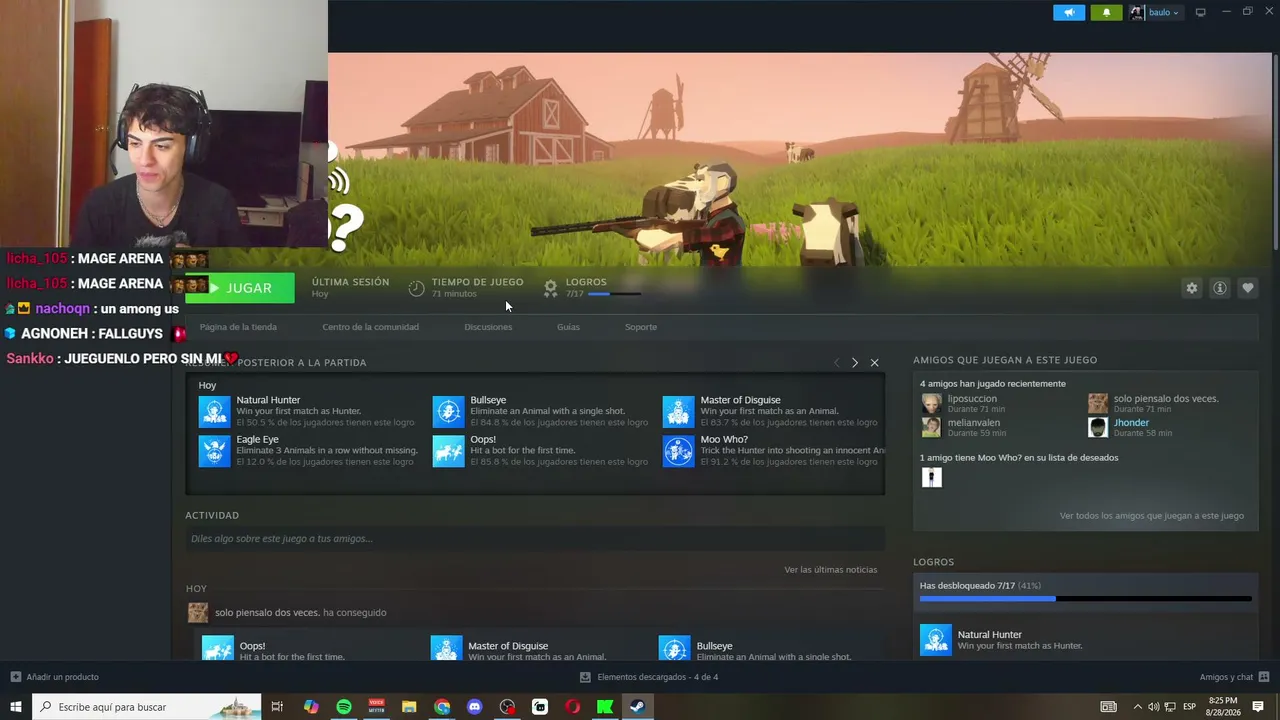The height and width of the screenshot is (720, 1280).
Task: Click the Natural Hunter icon in Logros sidebar
Action: (936, 640)
